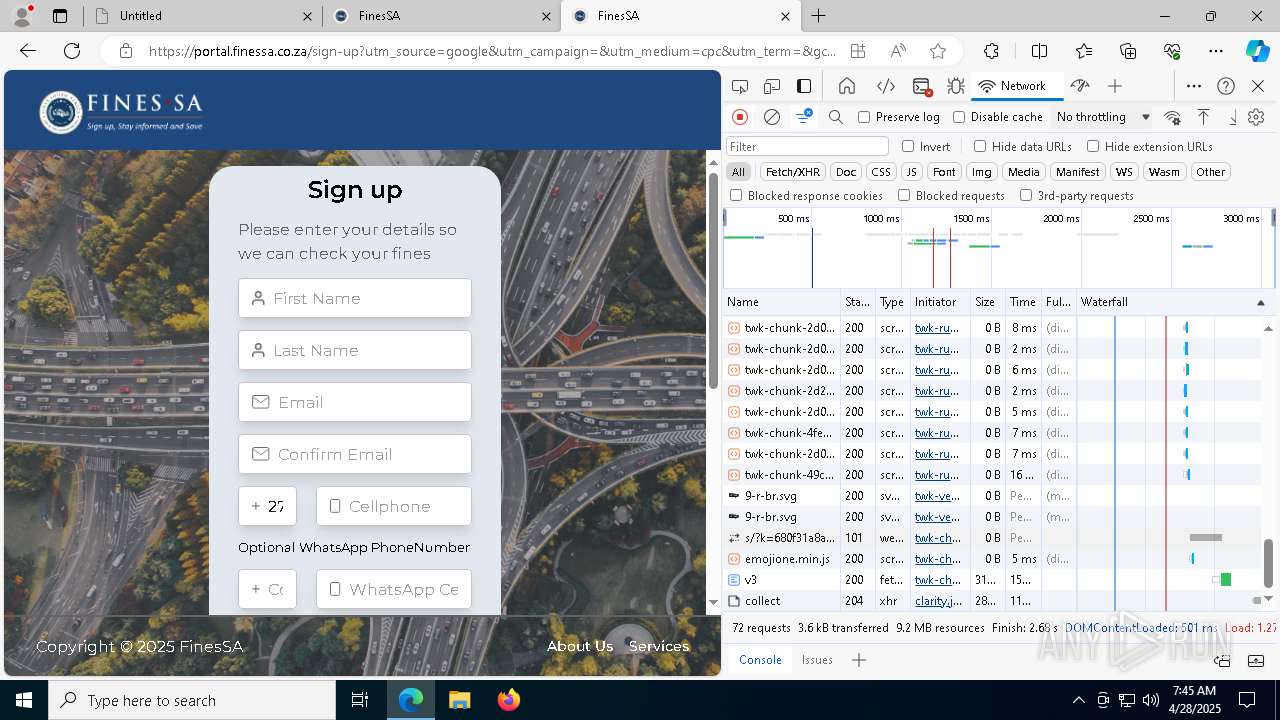This screenshot has width=1280, height=720.
Task: Open About Us footer link
Action: [580, 646]
